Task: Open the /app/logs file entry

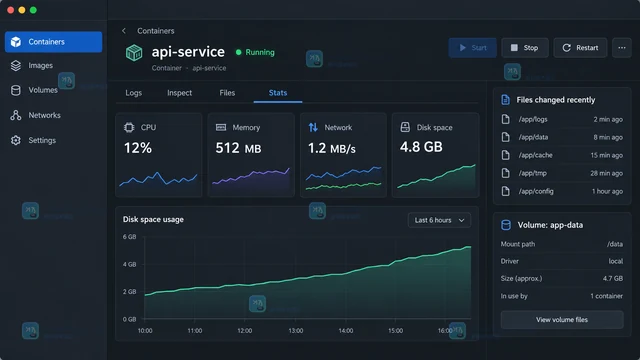Action: tap(562, 119)
